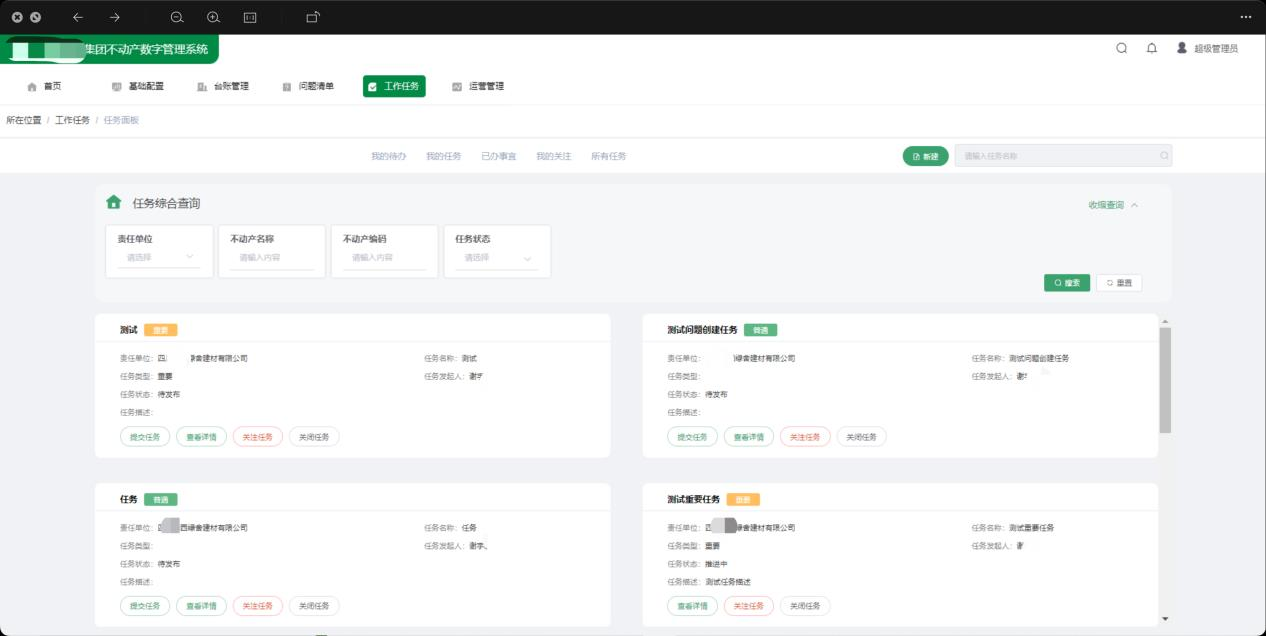
Task: Click the 超级管理员 user avatar icon
Action: click(1182, 48)
